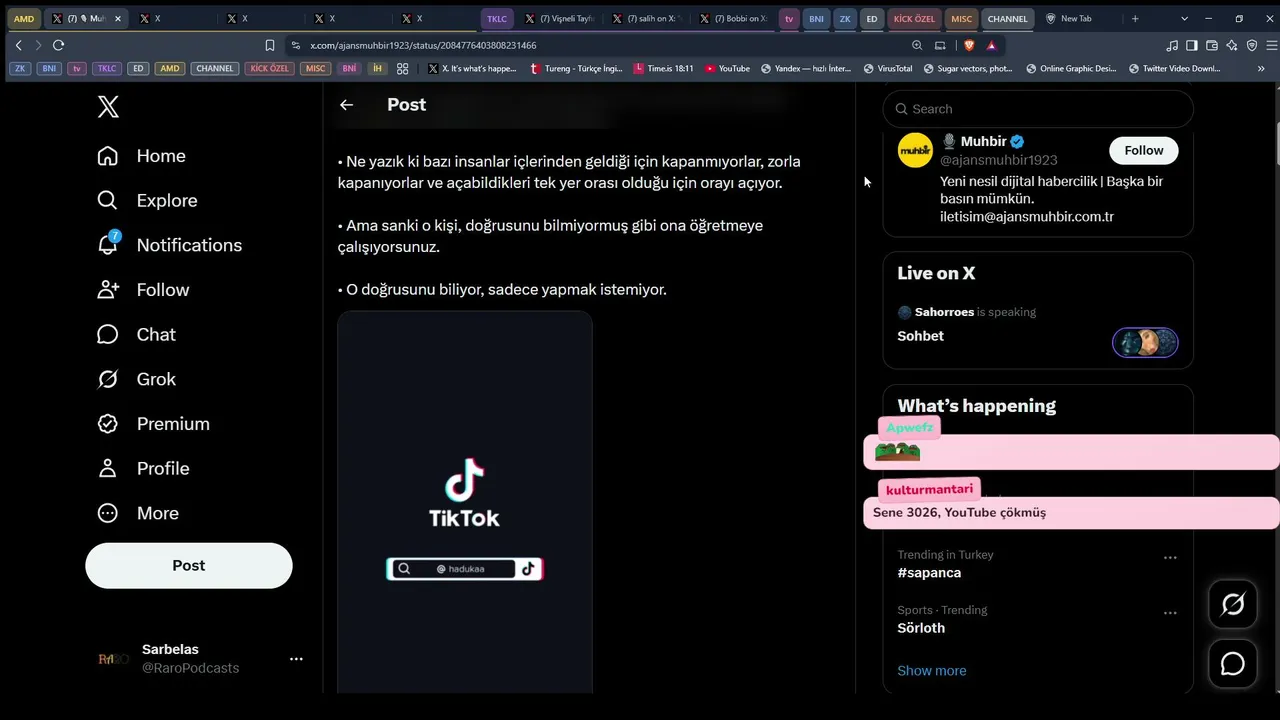Follow the Muhbir account
Viewport: 1280px width, 720px height.
coord(1144,150)
